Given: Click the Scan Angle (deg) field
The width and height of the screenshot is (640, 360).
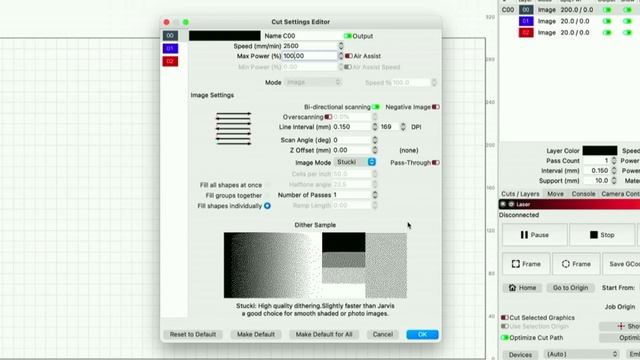Looking at the screenshot, I should [x=352, y=140].
